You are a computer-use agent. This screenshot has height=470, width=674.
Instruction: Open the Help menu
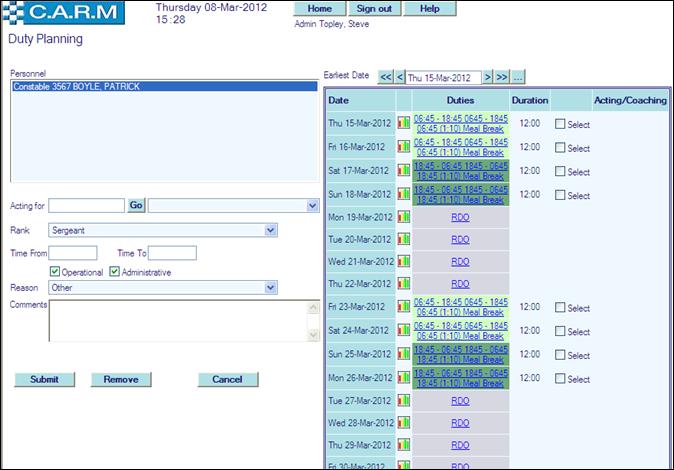click(x=429, y=9)
